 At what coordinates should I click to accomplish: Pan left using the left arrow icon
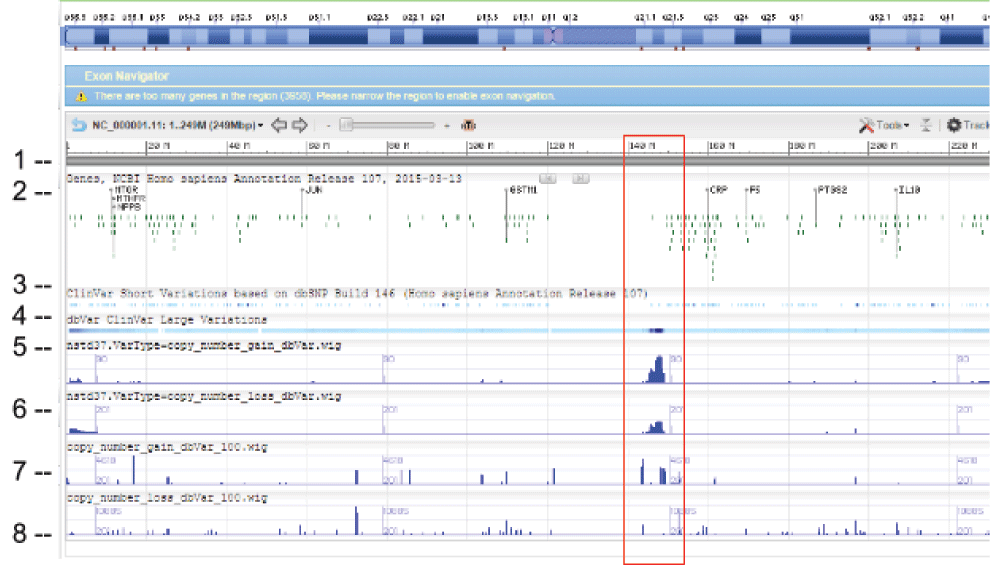pos(281,126)
